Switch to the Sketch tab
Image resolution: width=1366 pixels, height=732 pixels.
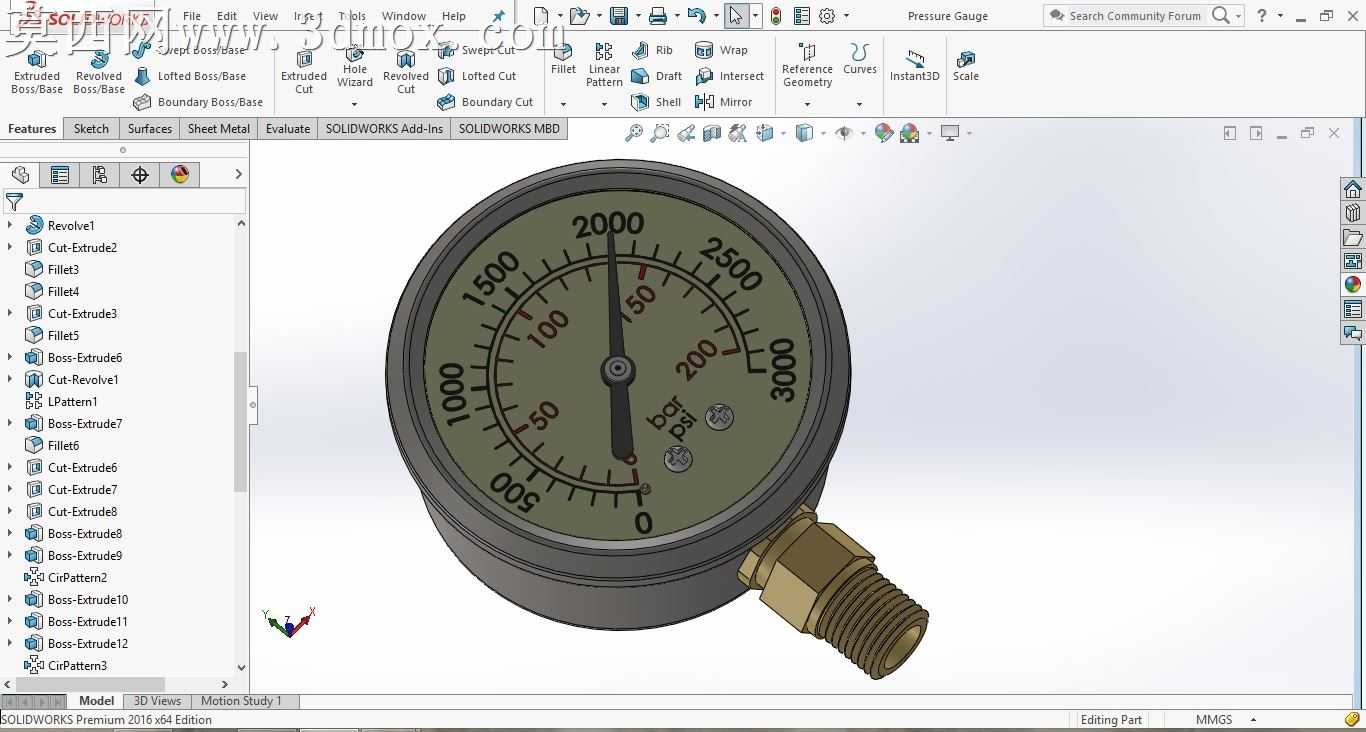[x=91, y=128]
